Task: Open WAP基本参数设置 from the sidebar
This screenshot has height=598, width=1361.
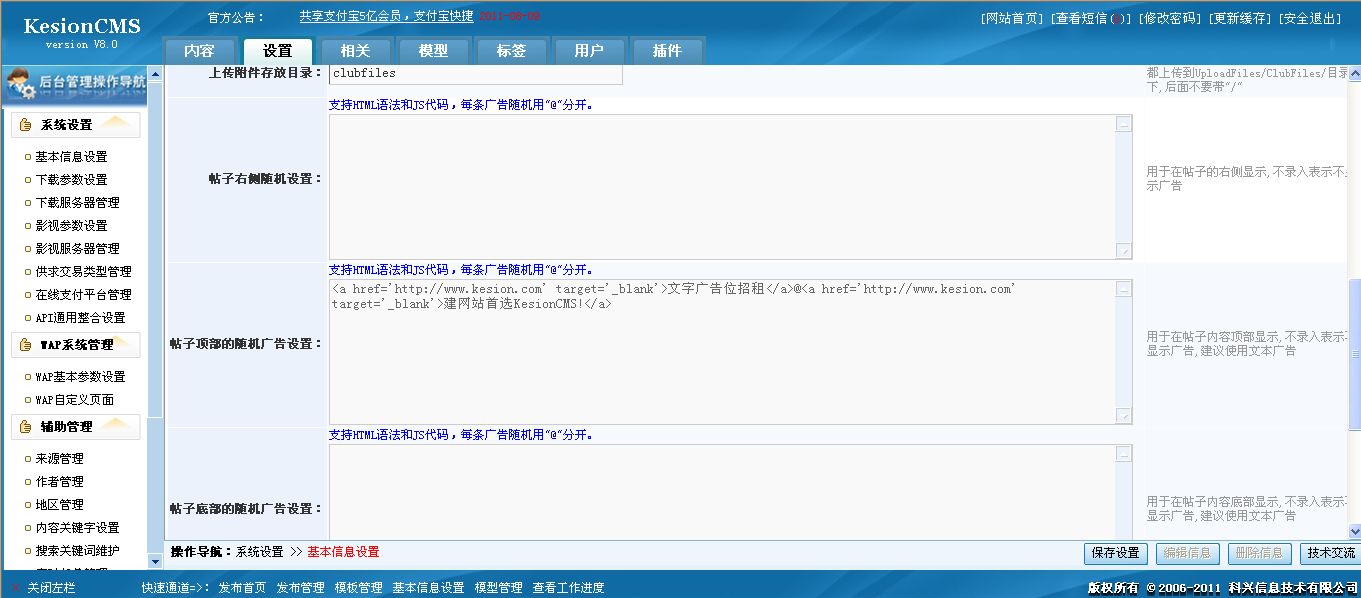Action: (80, 376)
